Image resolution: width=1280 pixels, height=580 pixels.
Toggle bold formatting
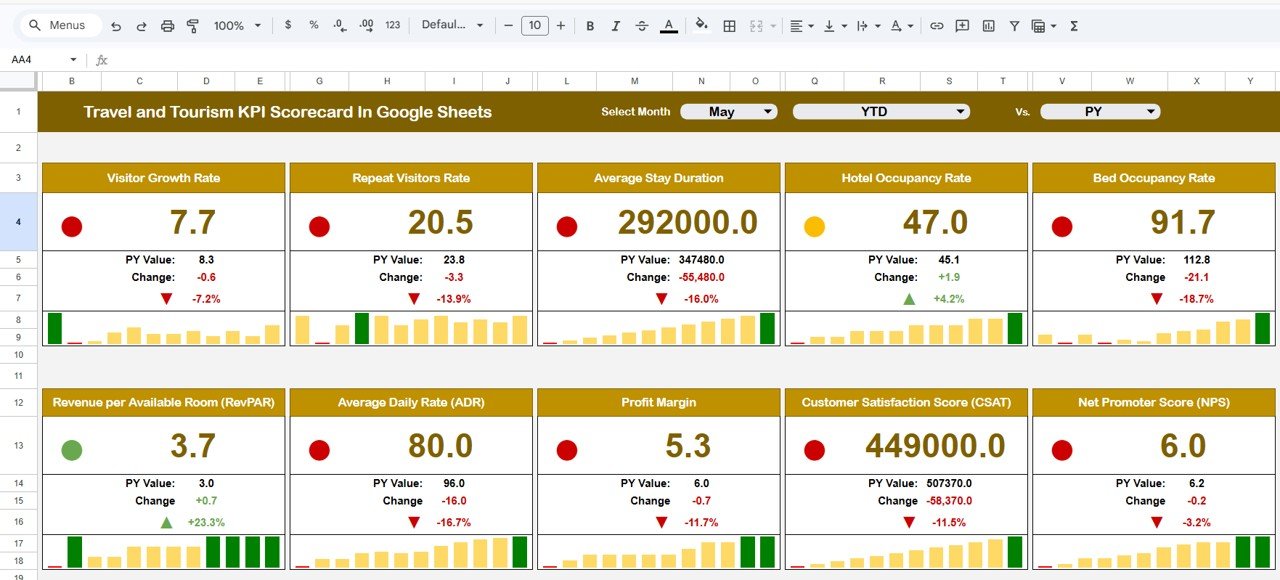click(590, 25)
